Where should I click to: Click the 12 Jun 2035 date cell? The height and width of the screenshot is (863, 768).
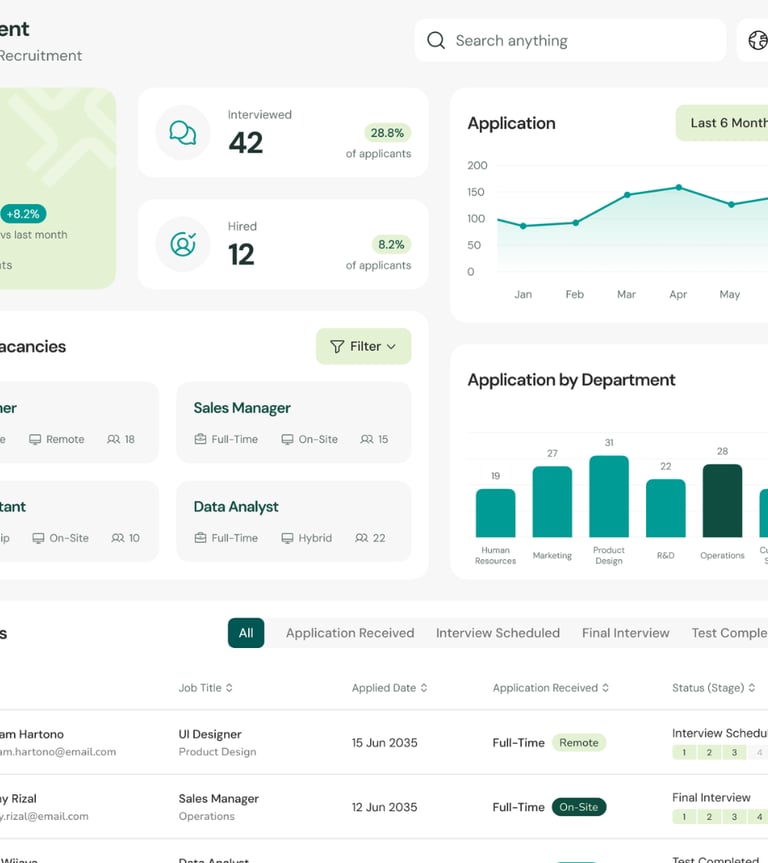pos(384,807)
